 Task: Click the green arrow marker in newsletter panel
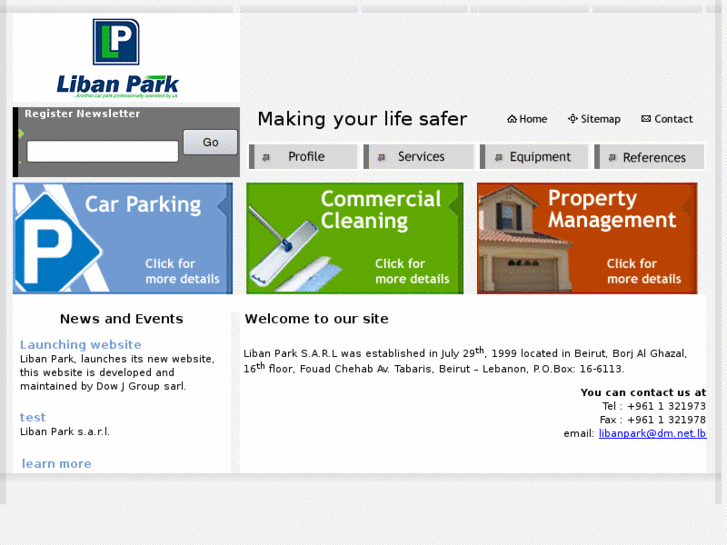[21, 134]
